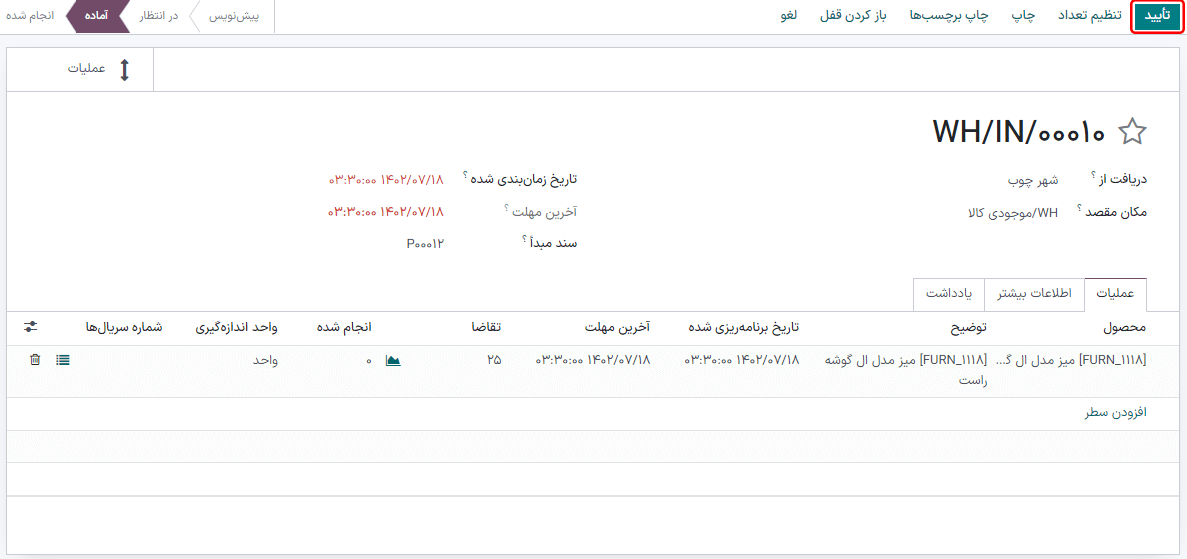Image resolution: width=1187 pixels, height=559 pixels.
Task: Mark WH/IN/00010 with the favorite star
Action: pyautogui.click(x=1132, y=132)
